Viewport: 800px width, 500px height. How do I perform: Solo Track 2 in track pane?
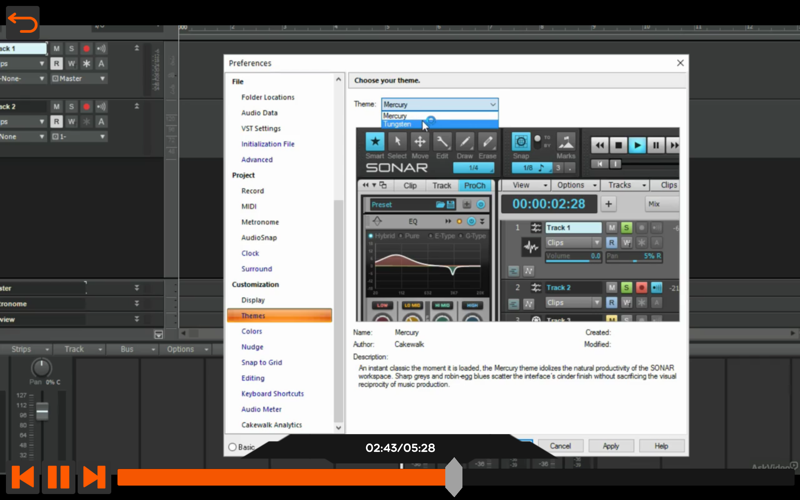click(71, 107)
